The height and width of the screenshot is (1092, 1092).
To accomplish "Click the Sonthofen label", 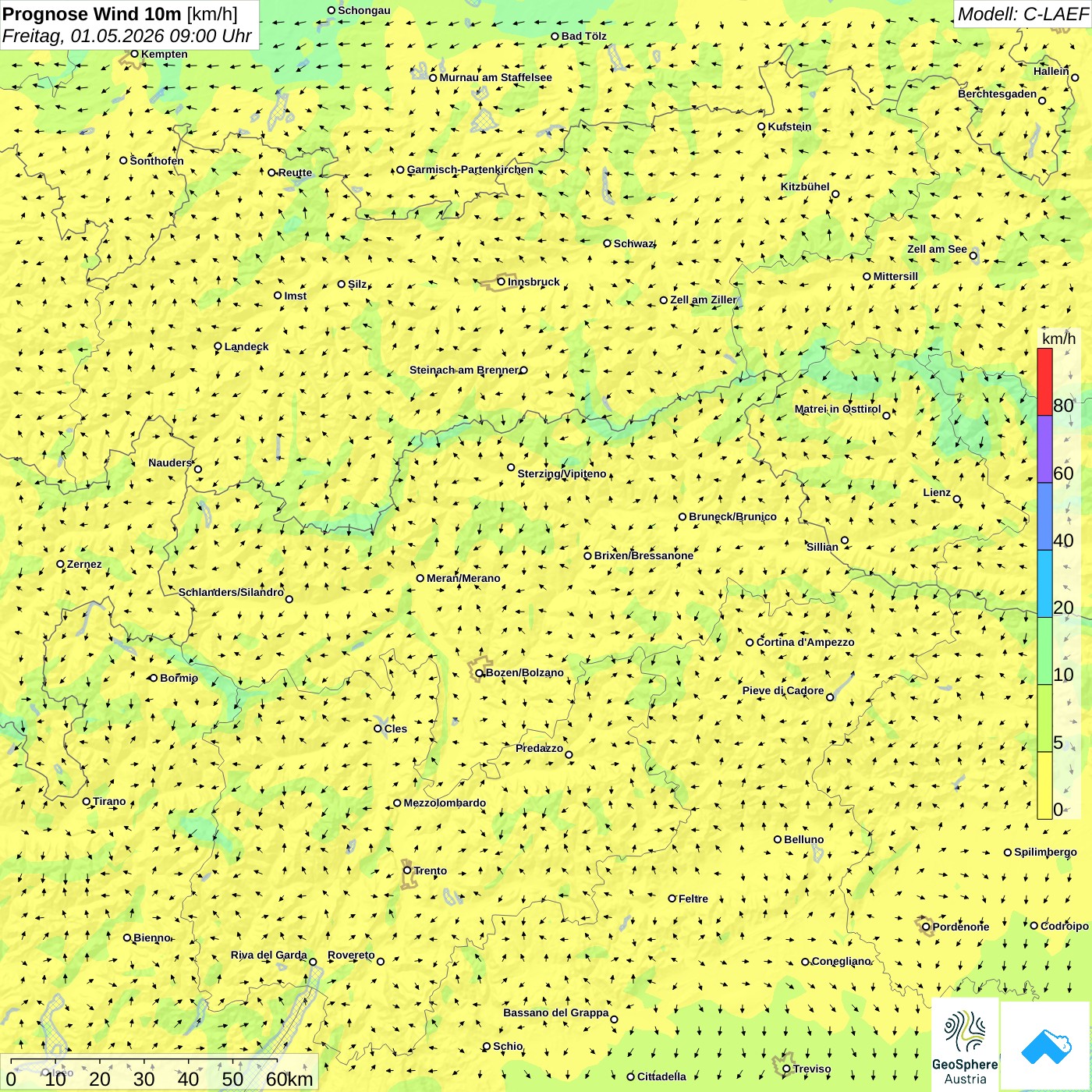I will point(157,161).
